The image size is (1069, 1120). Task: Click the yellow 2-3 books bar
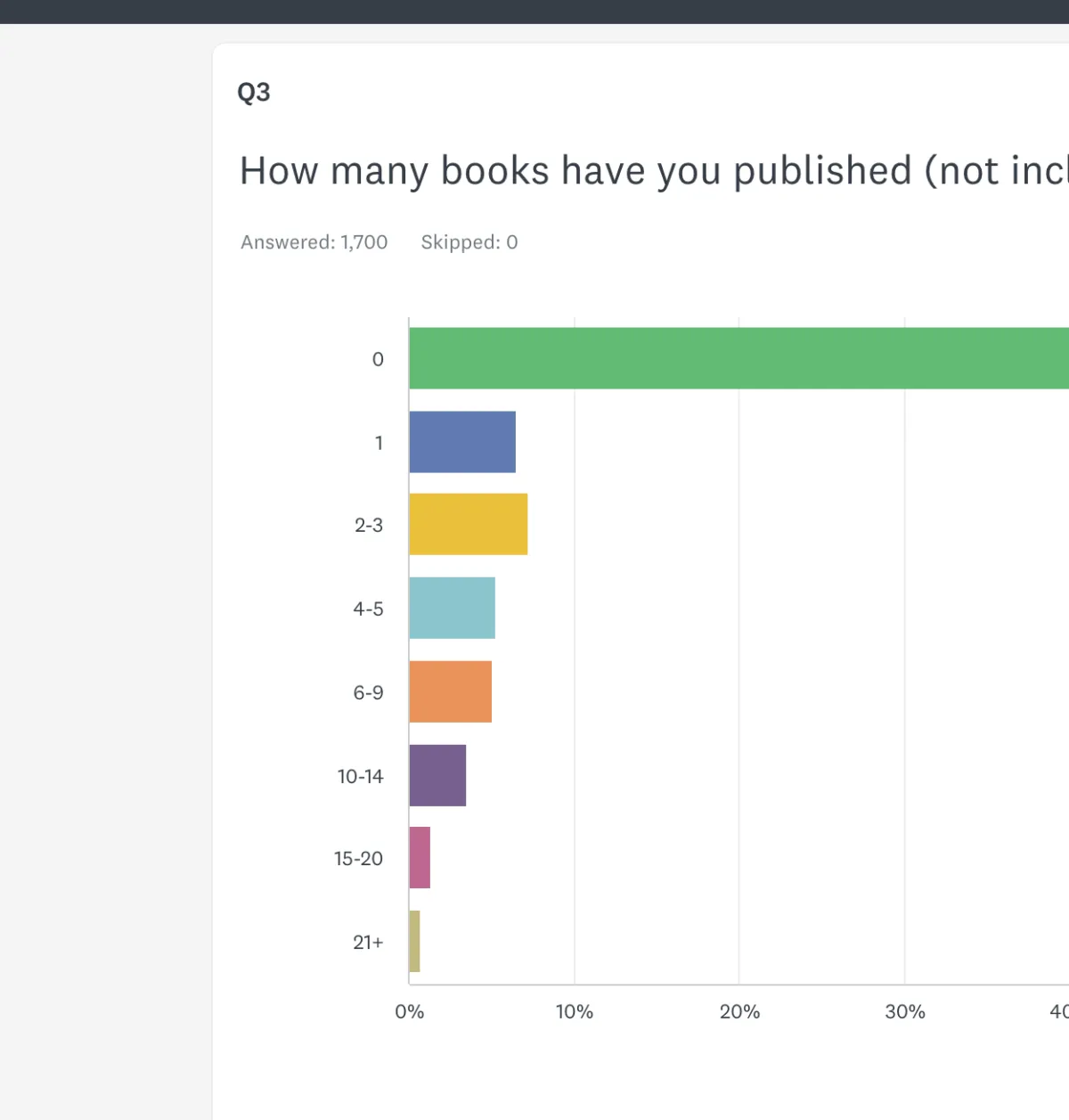(469, 525)
